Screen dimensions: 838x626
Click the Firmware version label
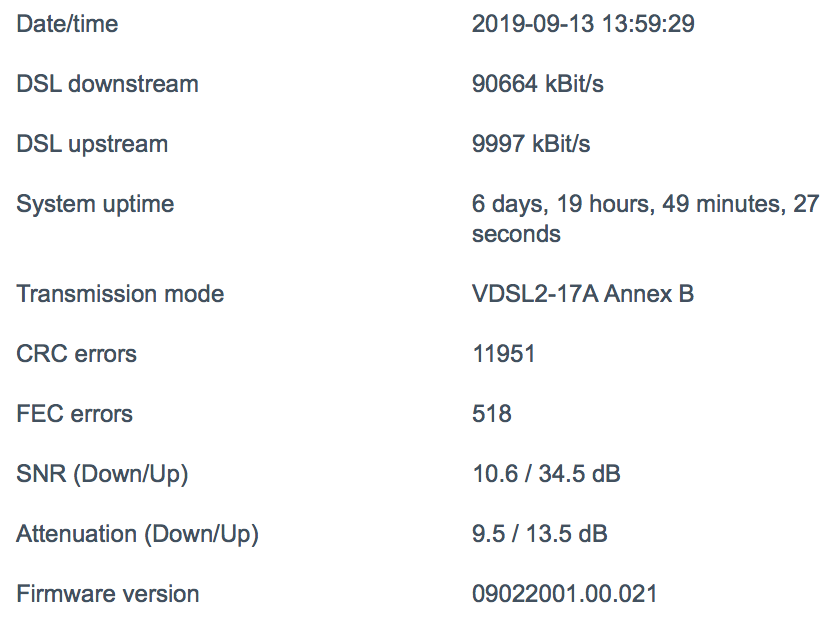point(108,594)
